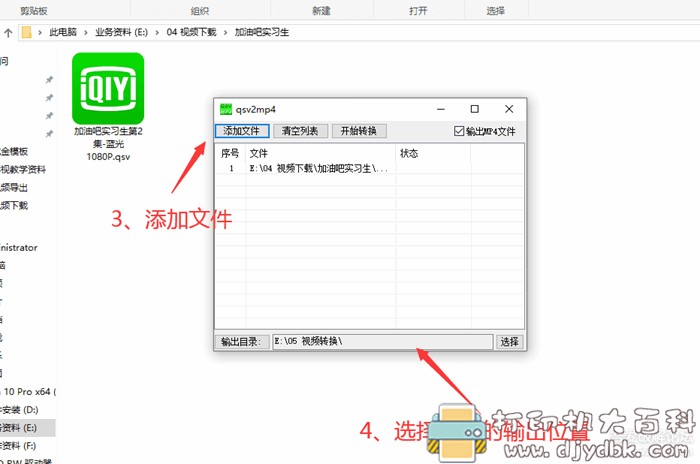Click 加油吧实习生 in the address path

pyautogui.click(x=262, y=32)
